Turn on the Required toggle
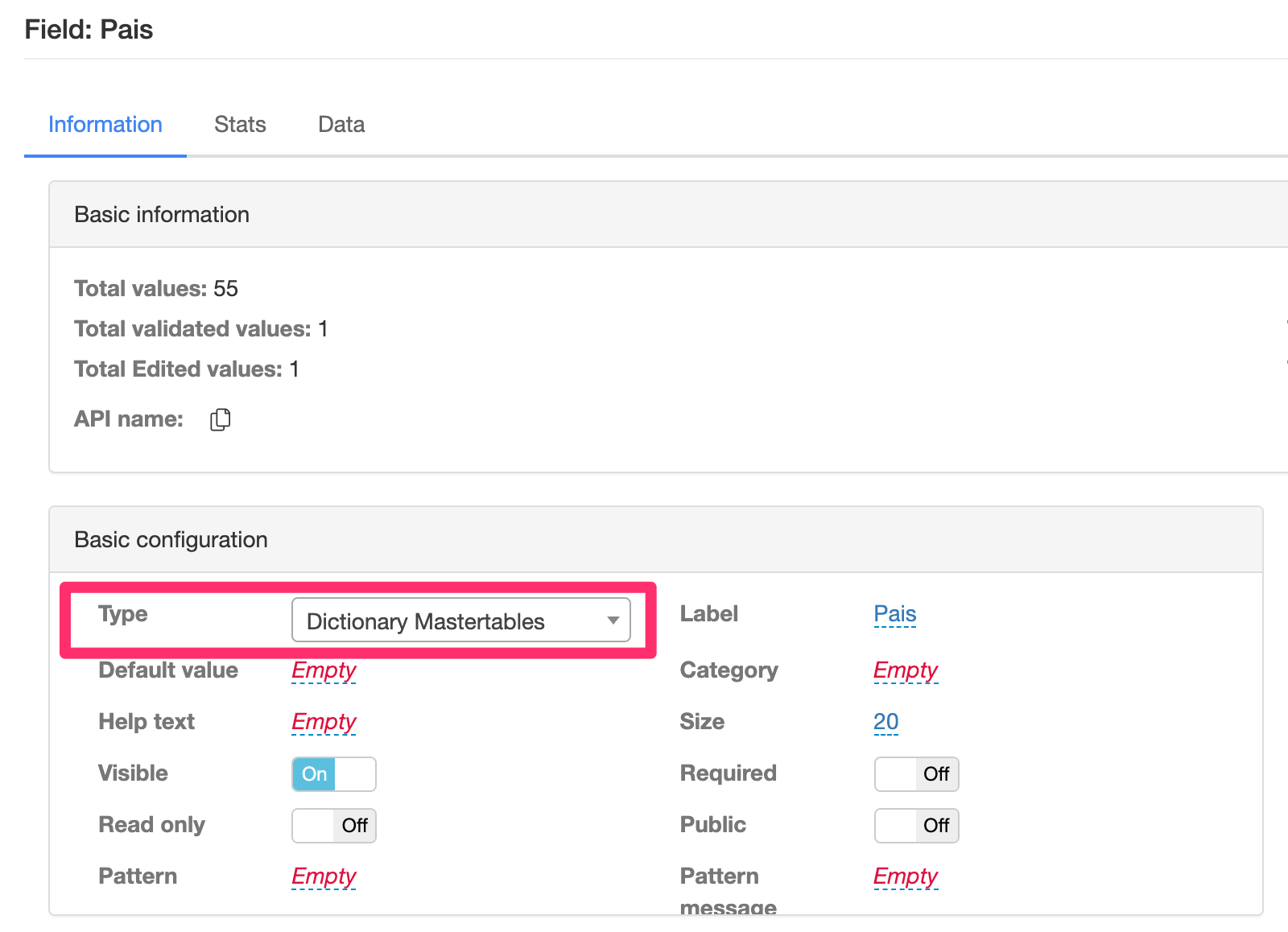1288x932 pixels. 916,774
